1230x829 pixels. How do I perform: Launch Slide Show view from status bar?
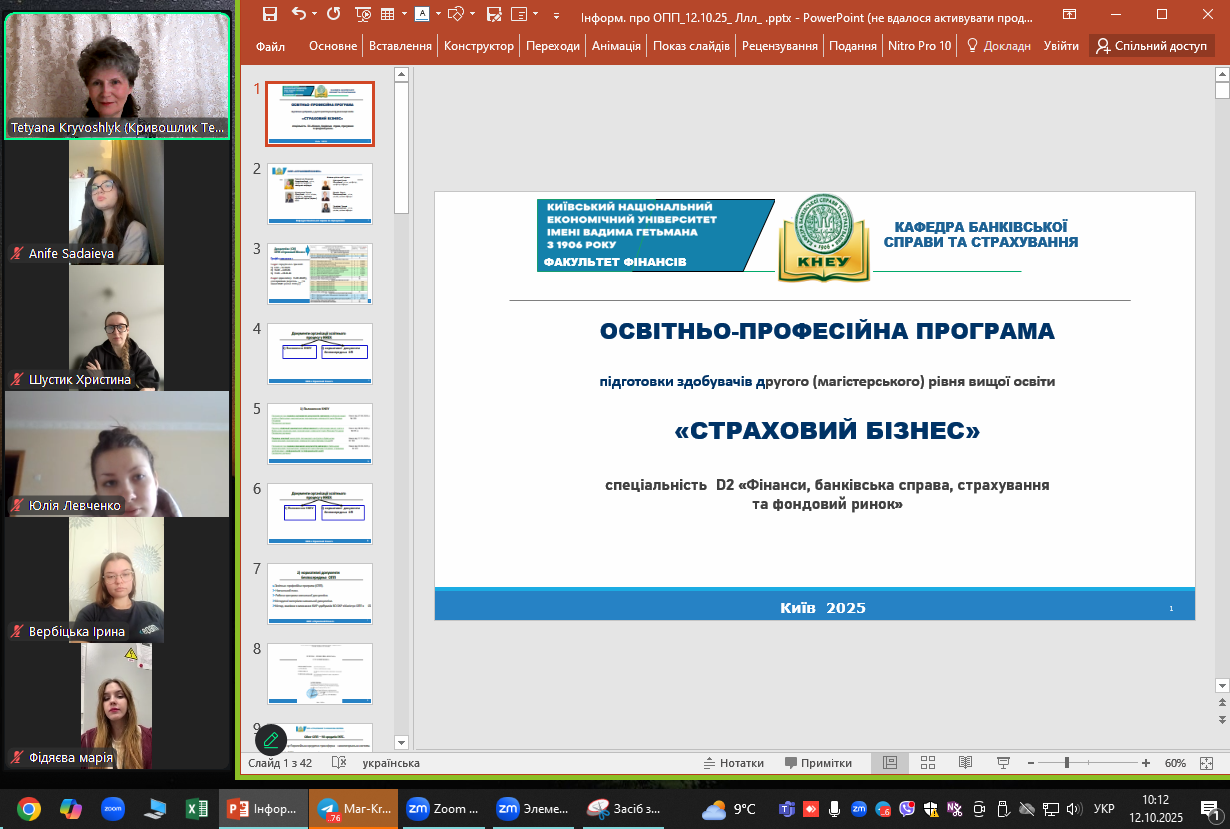click(1003, 763)
